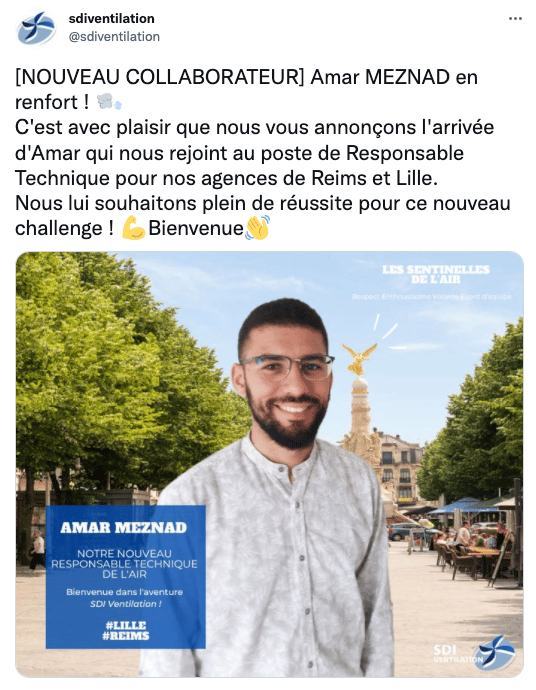Click the sdiventilation profile avatar

[36, 28]
